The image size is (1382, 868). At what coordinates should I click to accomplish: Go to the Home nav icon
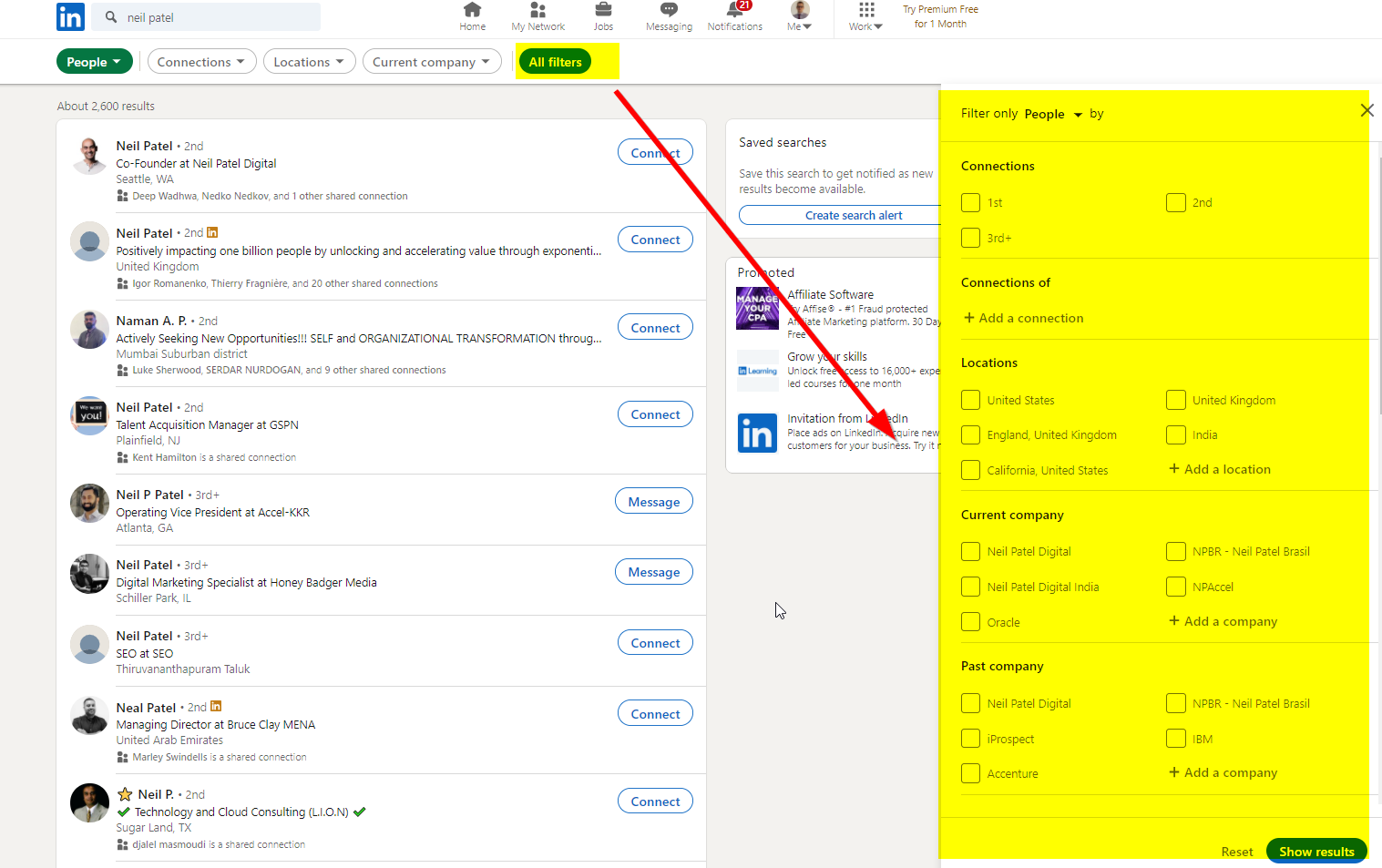coord(472,10)
